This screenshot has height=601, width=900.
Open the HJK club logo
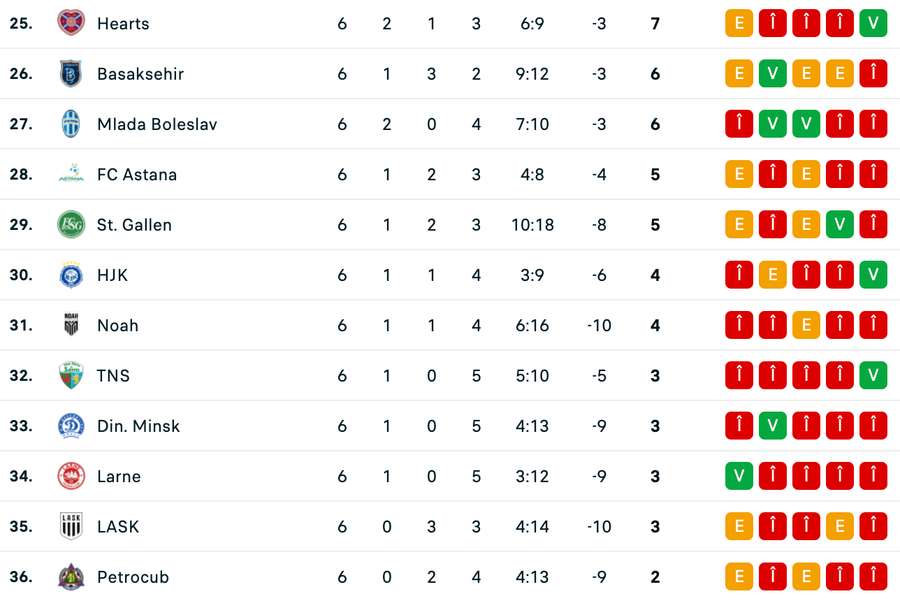pos(71,275)
